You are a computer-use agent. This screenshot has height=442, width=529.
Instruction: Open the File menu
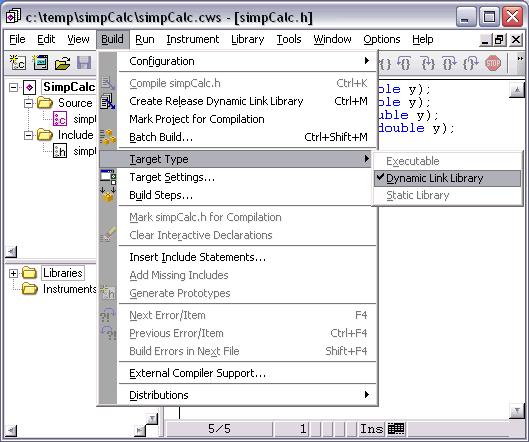tap(17, 39)
